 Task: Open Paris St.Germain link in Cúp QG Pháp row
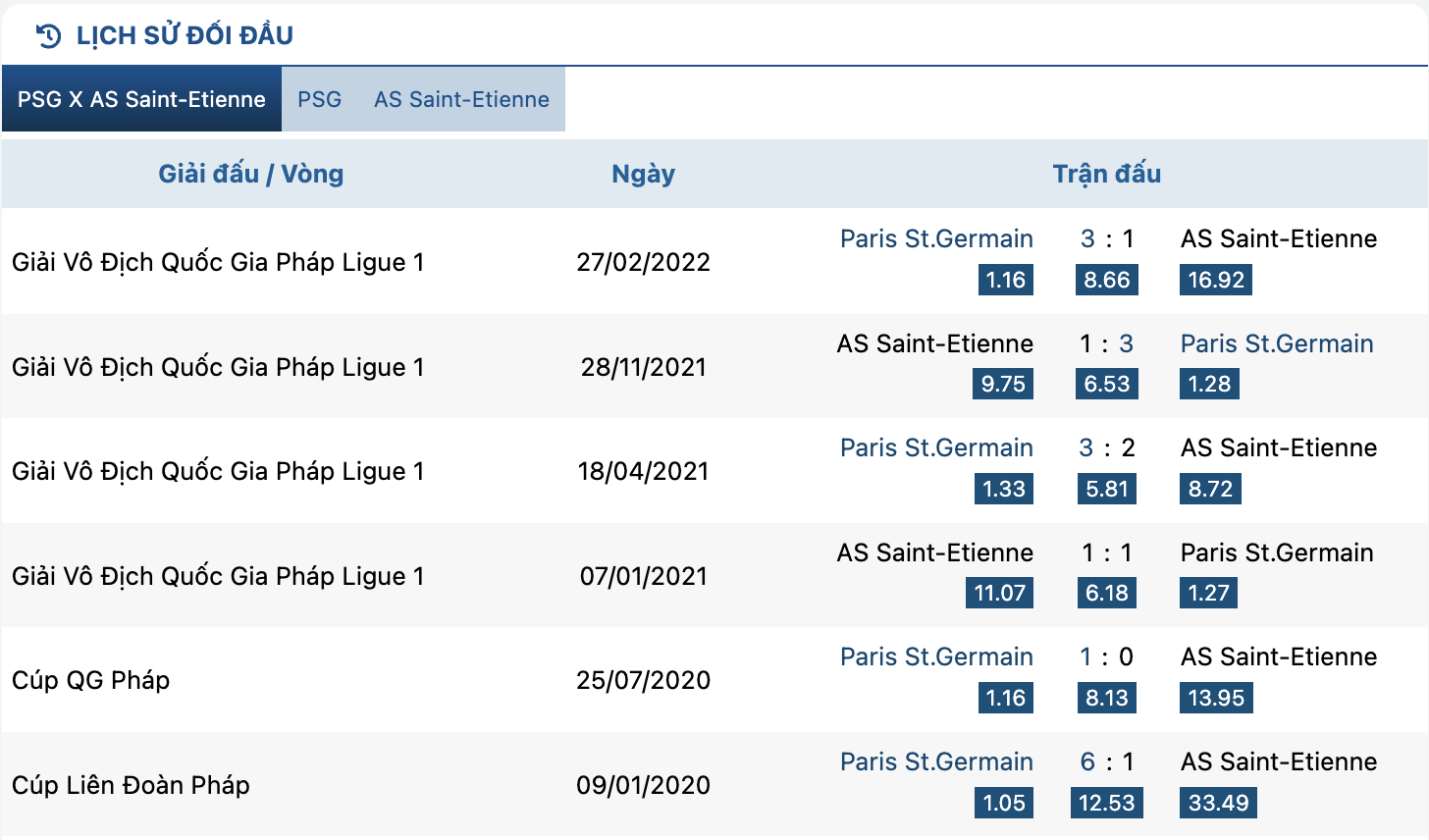click(936, 656)
